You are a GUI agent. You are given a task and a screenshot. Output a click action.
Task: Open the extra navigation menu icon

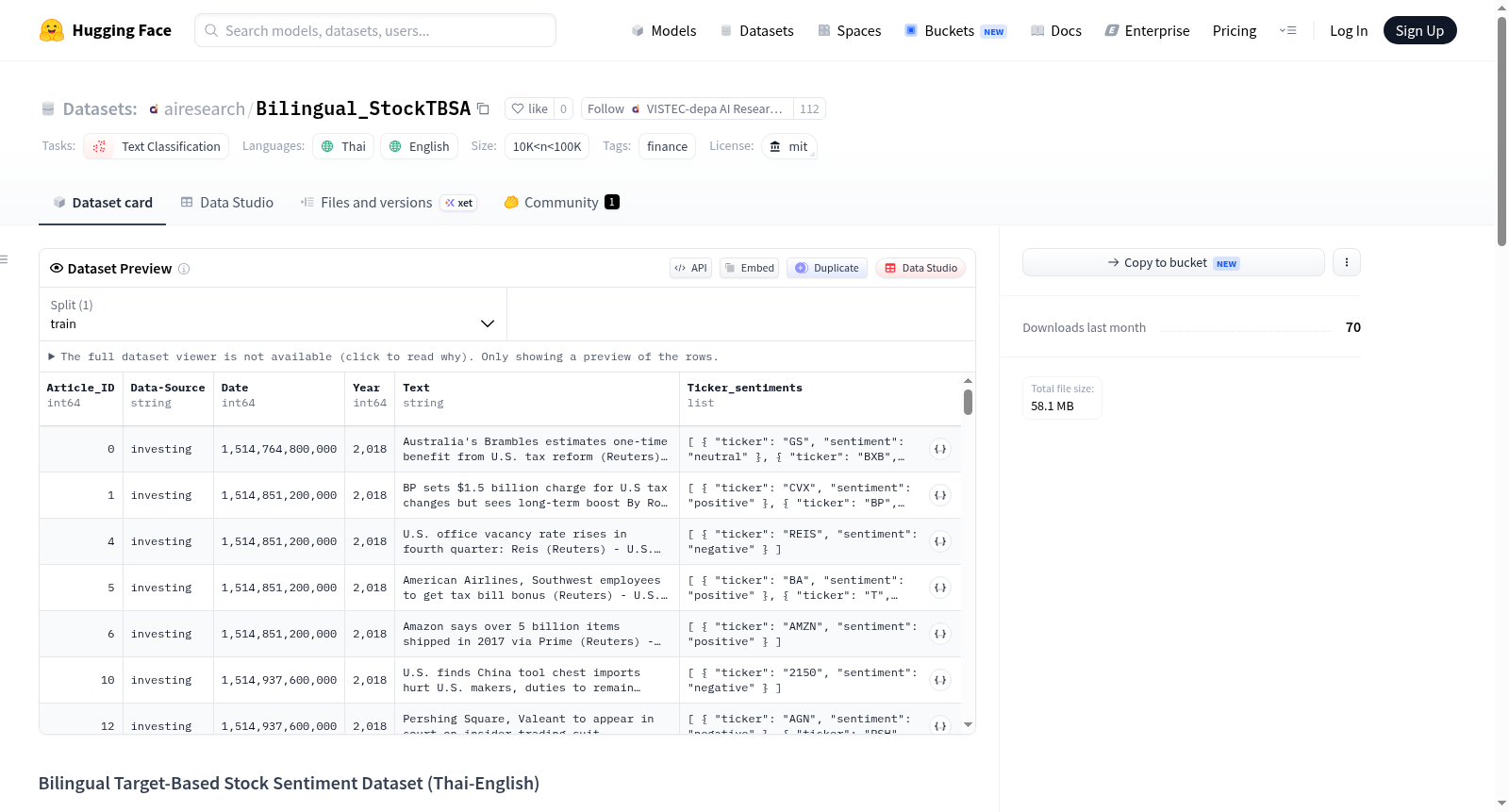pyautogui.click(x=1287, y=30)
